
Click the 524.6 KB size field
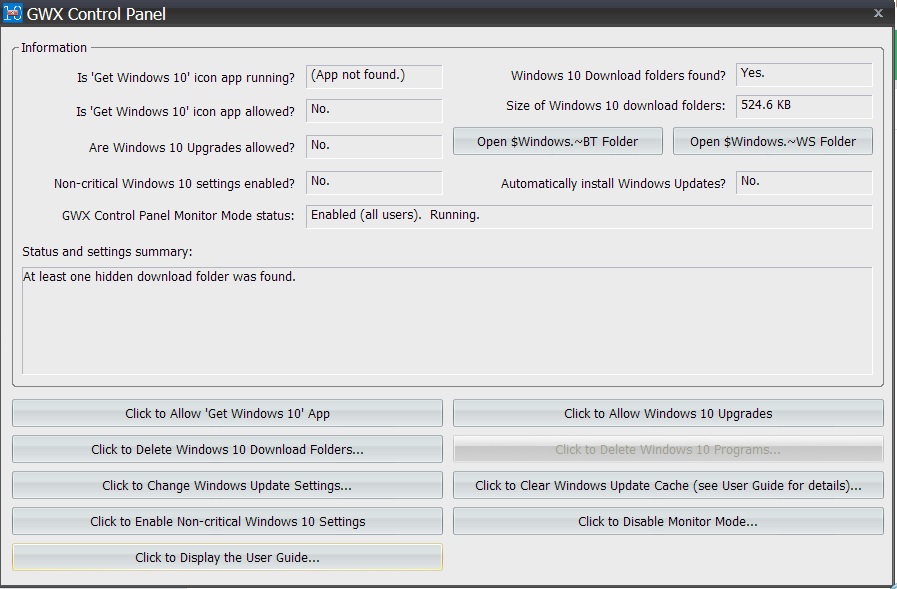point(804,106)
